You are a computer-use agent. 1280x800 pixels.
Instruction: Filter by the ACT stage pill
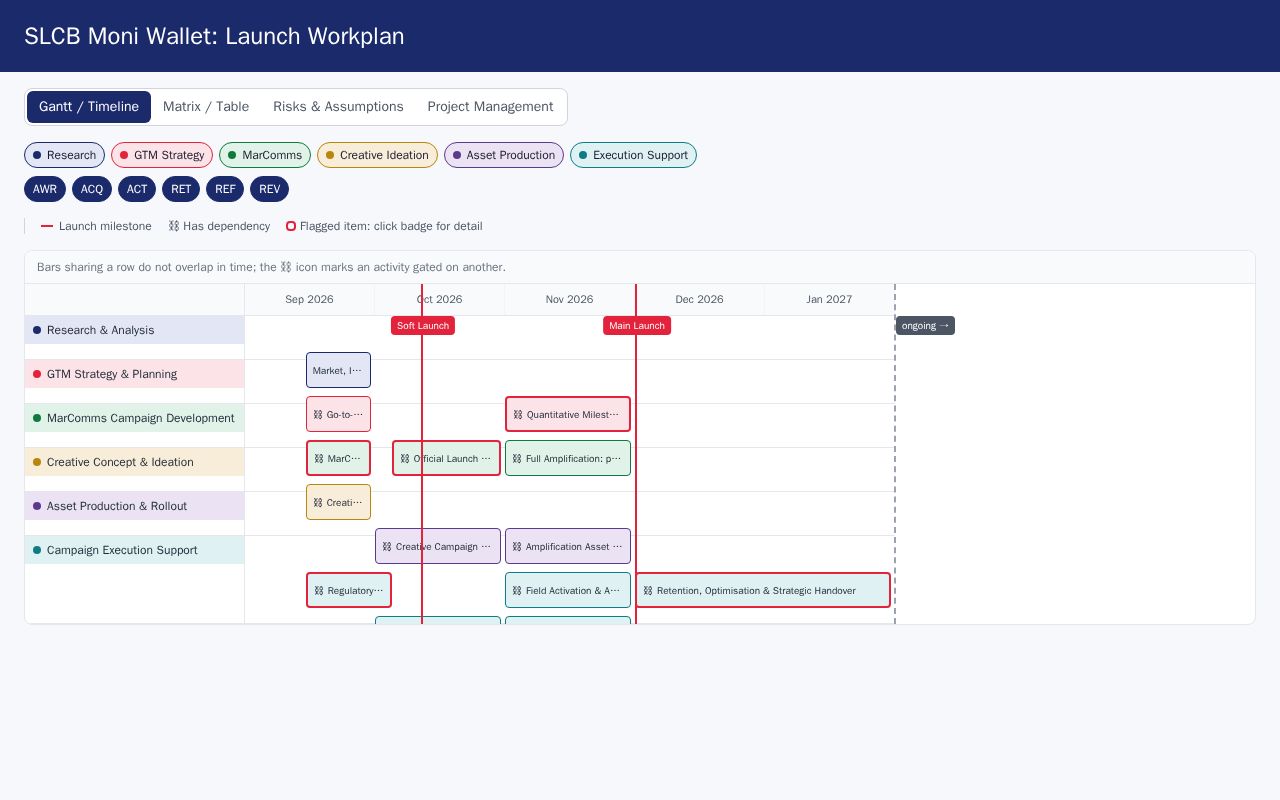click(x=137, y=189)
